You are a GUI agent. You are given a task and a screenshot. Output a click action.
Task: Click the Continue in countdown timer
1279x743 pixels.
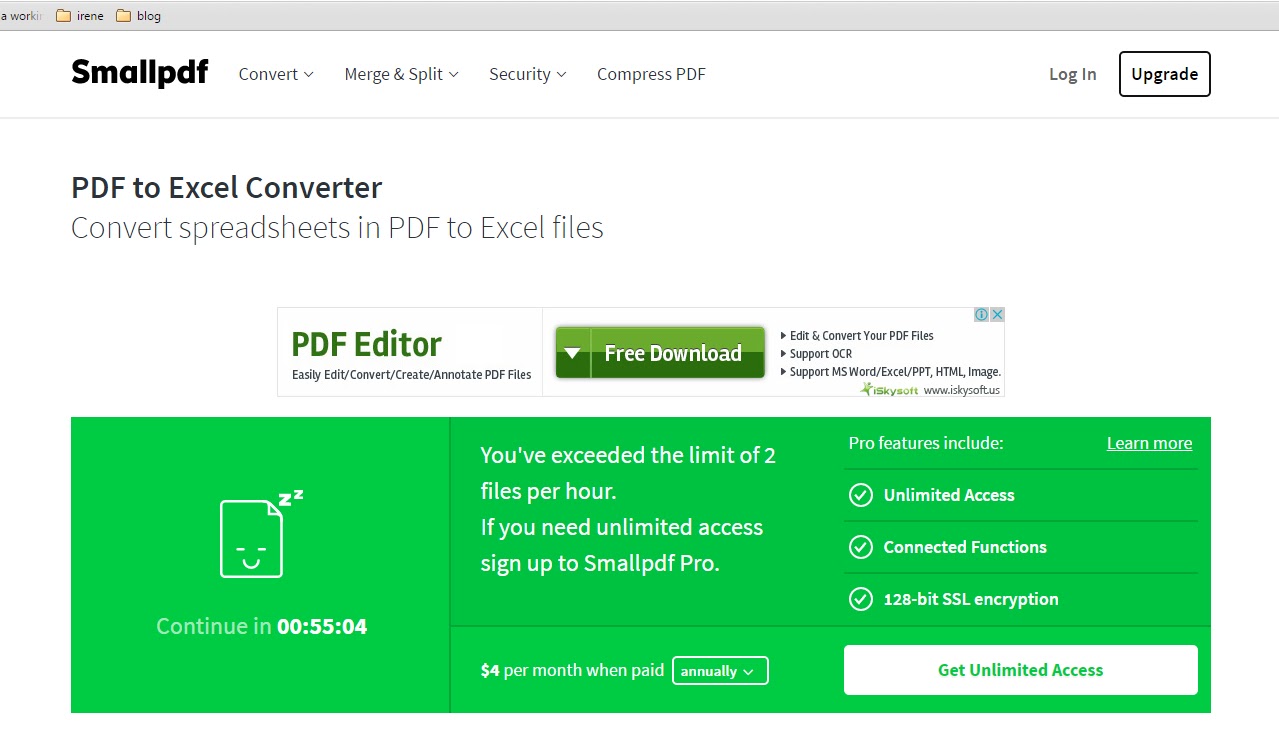[262, 627]
